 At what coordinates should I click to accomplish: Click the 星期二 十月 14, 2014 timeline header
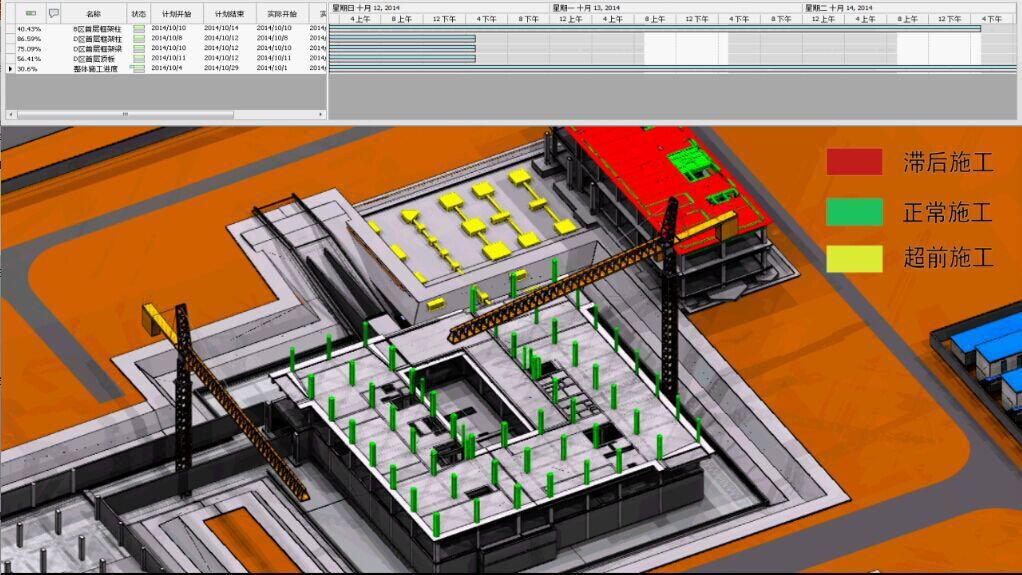(x=838, y=8)
